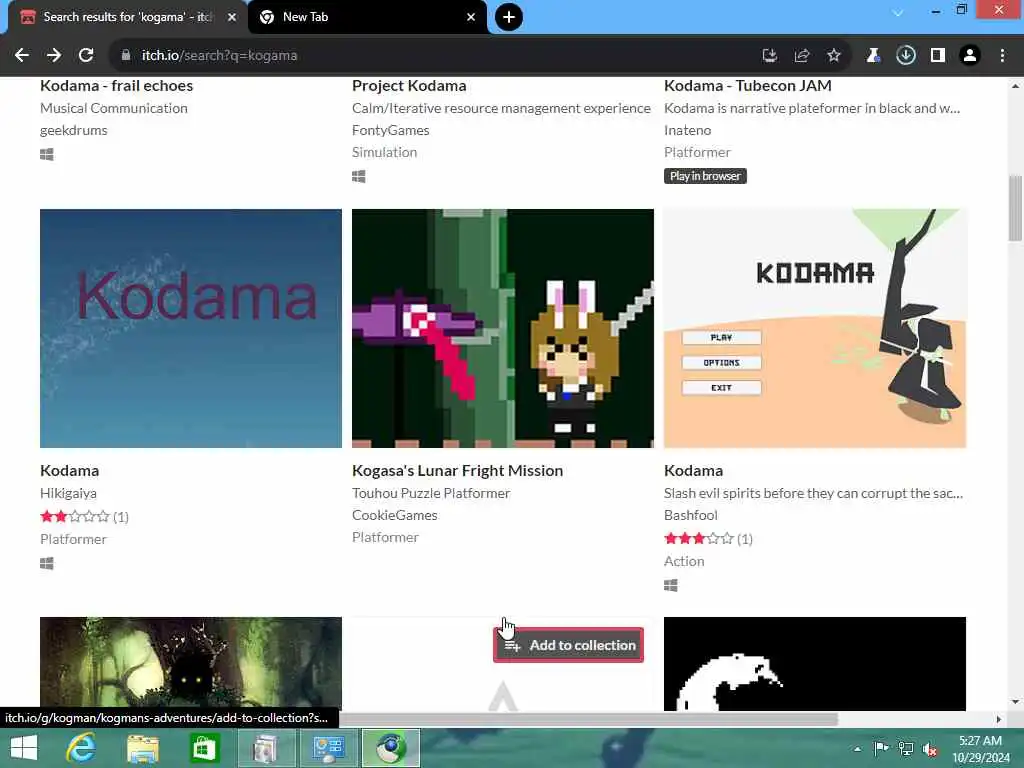Click the install page icon in address bar
This screenshot has height=768, width=1024.
[x=770, y=56]
